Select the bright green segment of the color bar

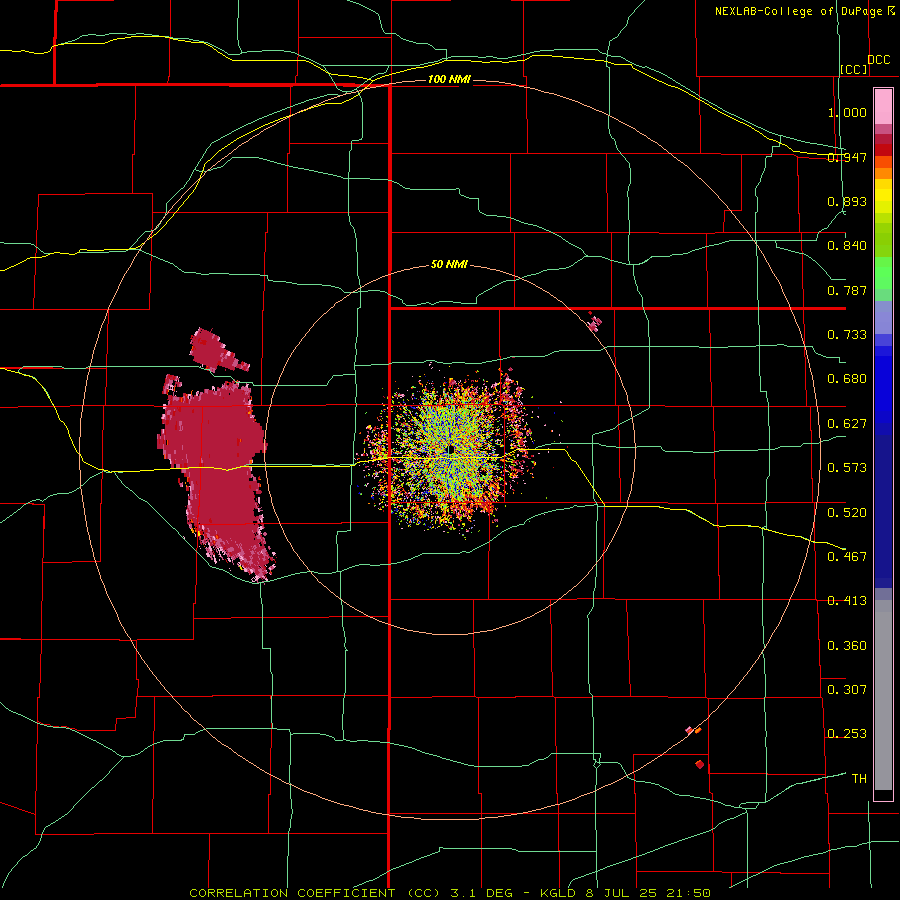tap(883, 273)
